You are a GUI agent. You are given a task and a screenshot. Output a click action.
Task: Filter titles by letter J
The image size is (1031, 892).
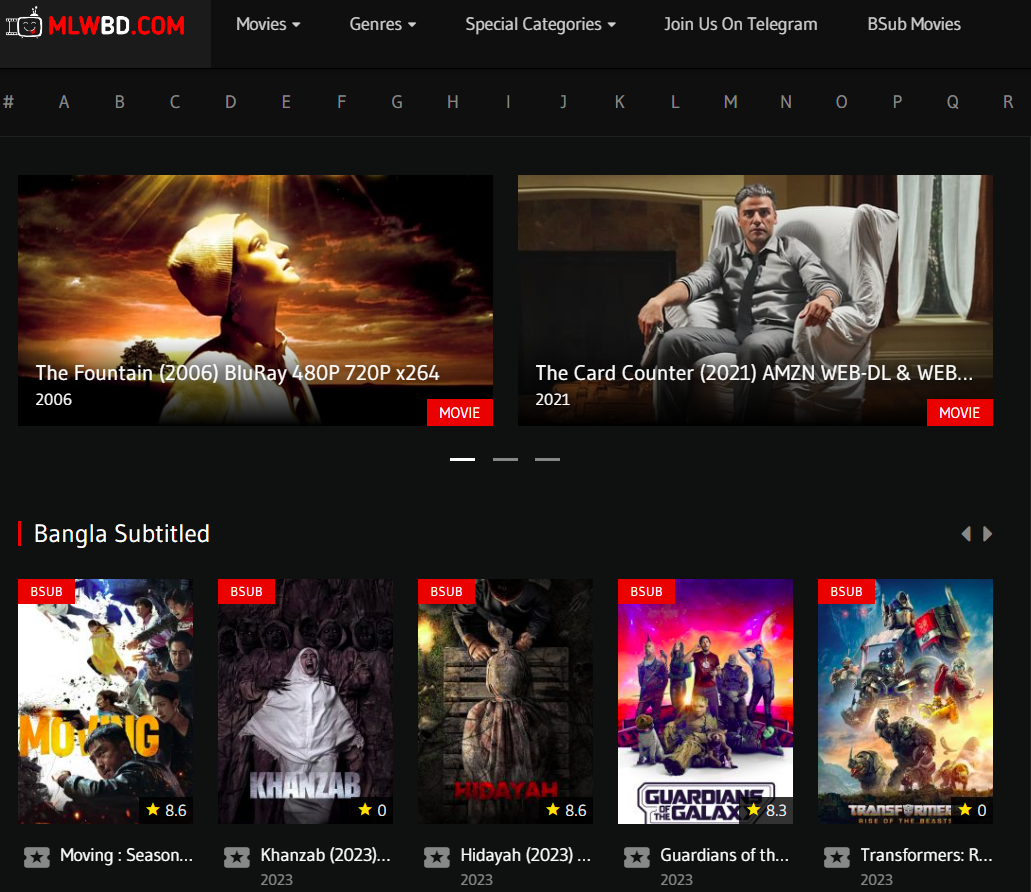click(x=563, y=102)
